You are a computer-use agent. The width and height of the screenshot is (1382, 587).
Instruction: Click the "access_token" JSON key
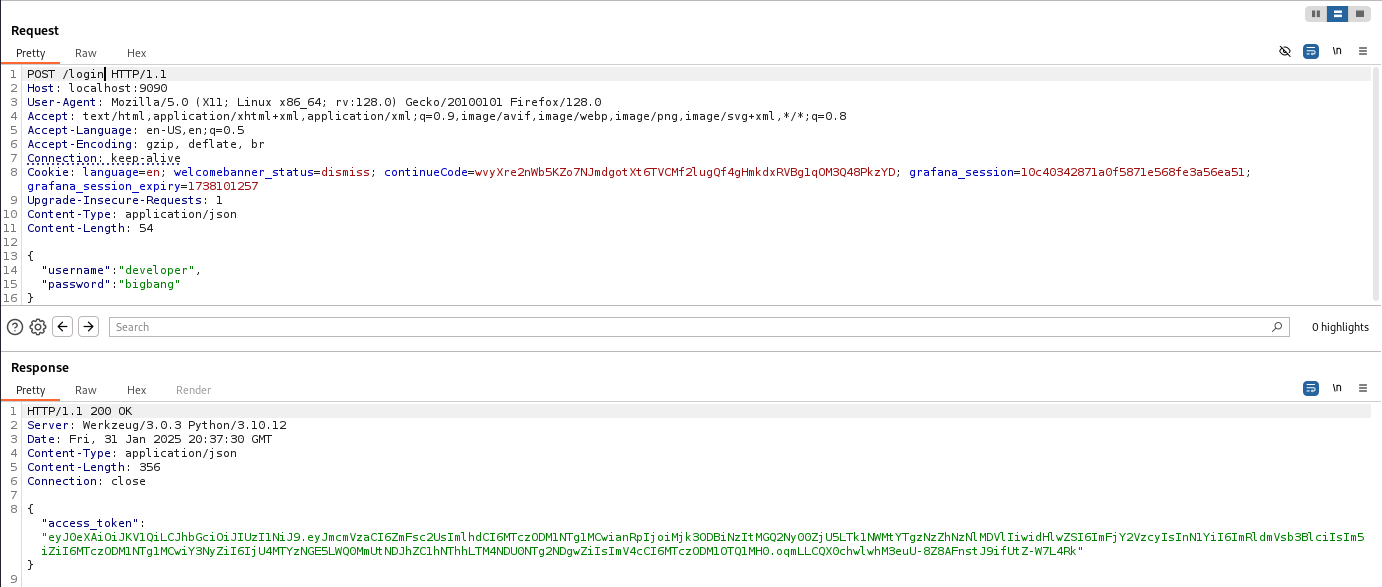click(90, 523)
